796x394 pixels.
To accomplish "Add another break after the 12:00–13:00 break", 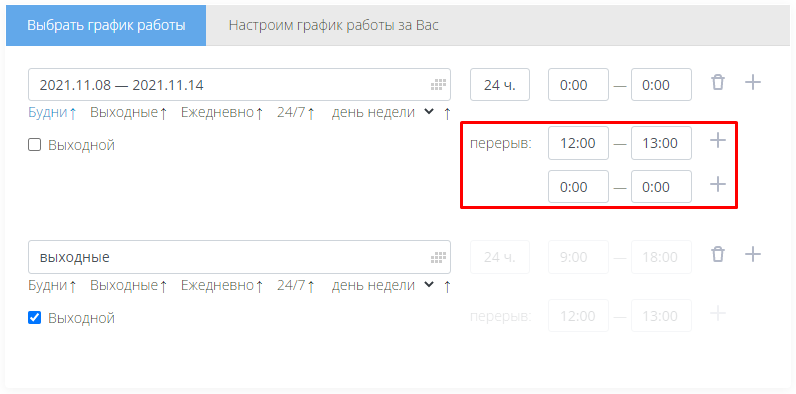I will pos(717,141).
